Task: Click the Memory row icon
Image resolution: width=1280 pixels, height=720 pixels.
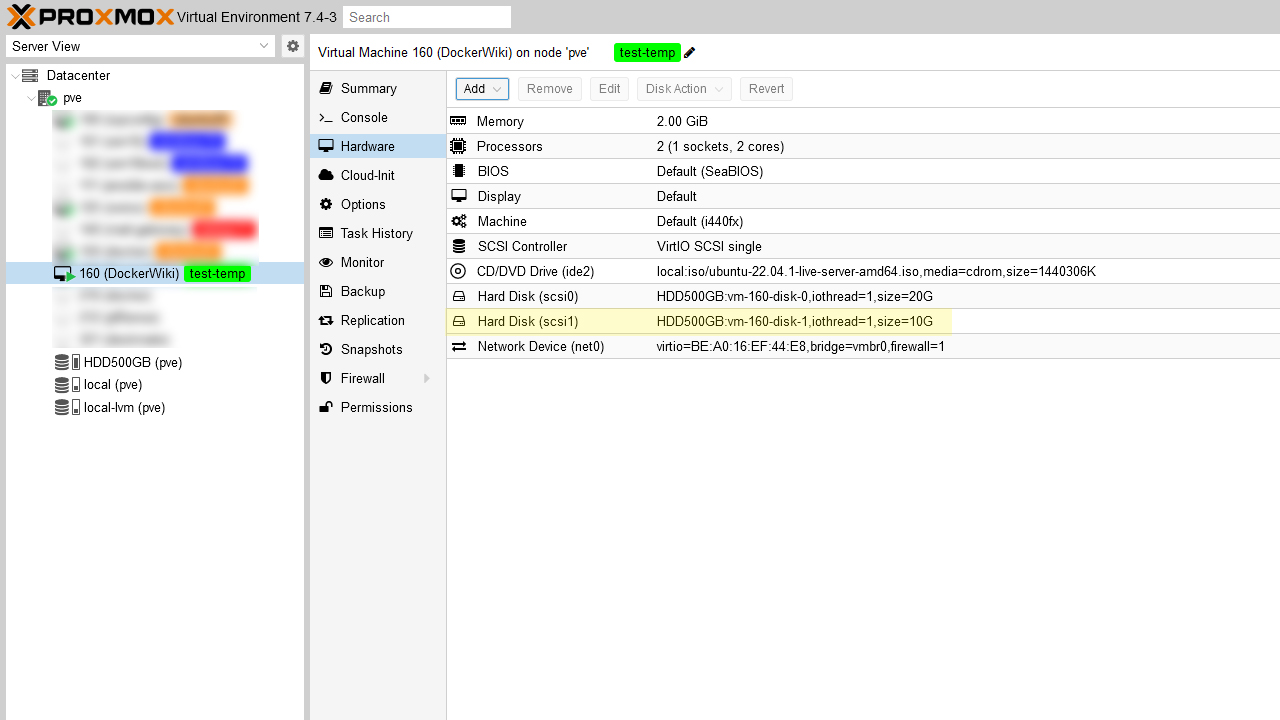Action: [x=459, y=122]
